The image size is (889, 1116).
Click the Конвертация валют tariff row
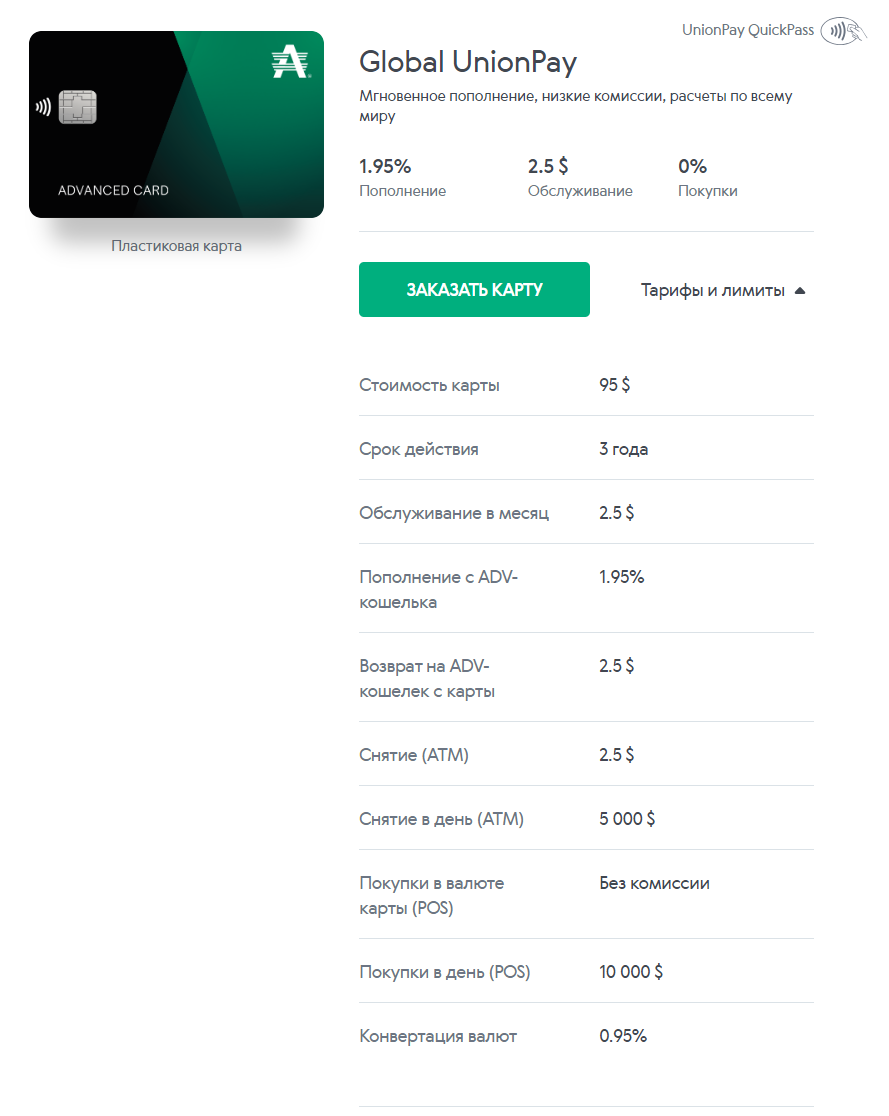(586, 1036)
